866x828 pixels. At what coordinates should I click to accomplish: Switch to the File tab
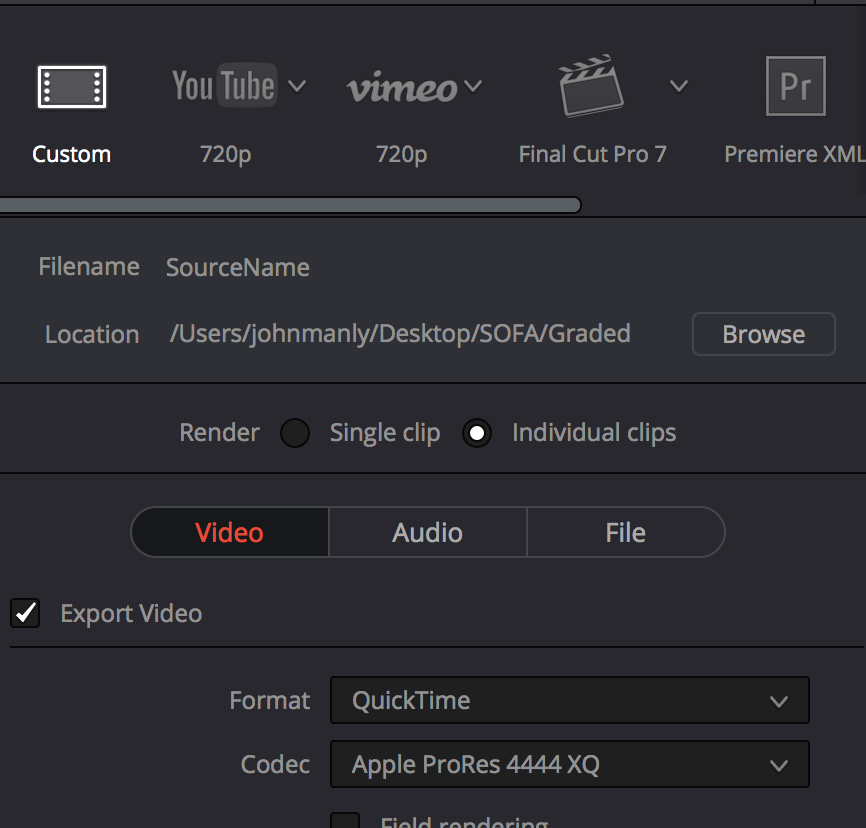click(625, 532)
